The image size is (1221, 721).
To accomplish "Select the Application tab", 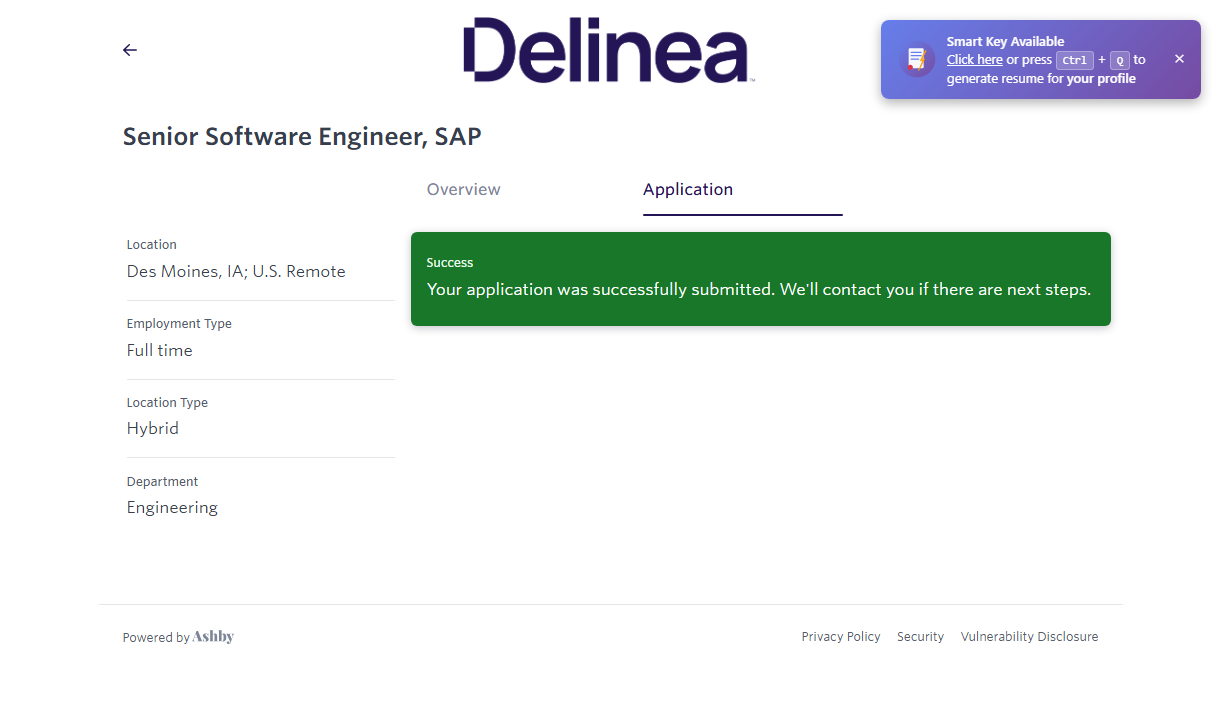I will [x=688, y=190].
